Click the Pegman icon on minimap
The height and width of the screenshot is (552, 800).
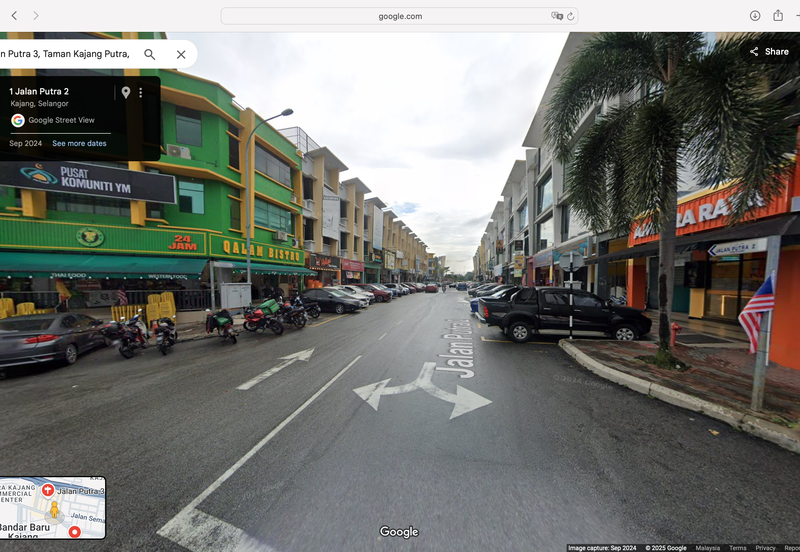(54, 510)
